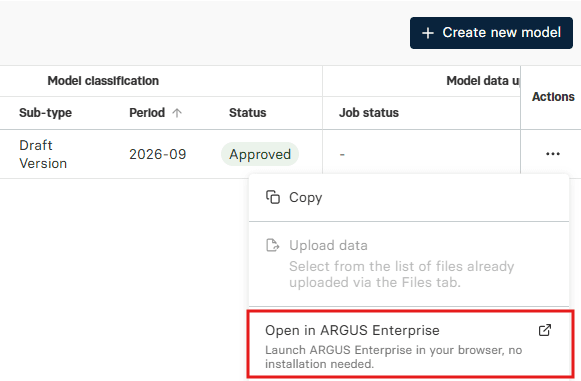This screenshot has width=581, height=381.
Task: Click the Copy icon in the menu
Action: click(x=273, y=197)
